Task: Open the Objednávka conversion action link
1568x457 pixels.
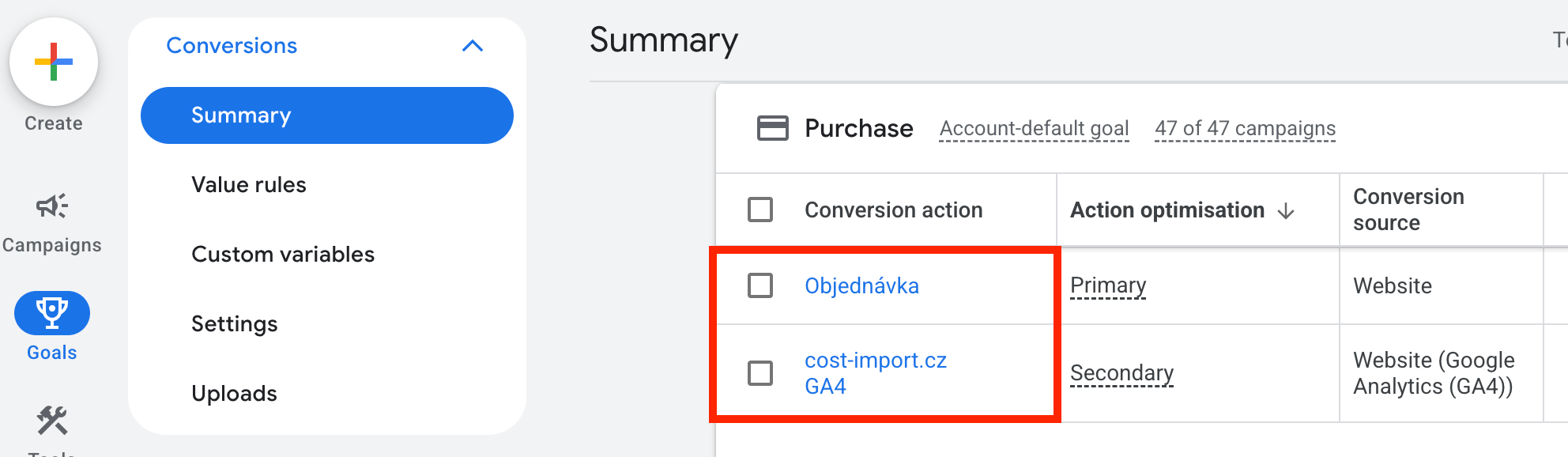Action: coord(861,285)
